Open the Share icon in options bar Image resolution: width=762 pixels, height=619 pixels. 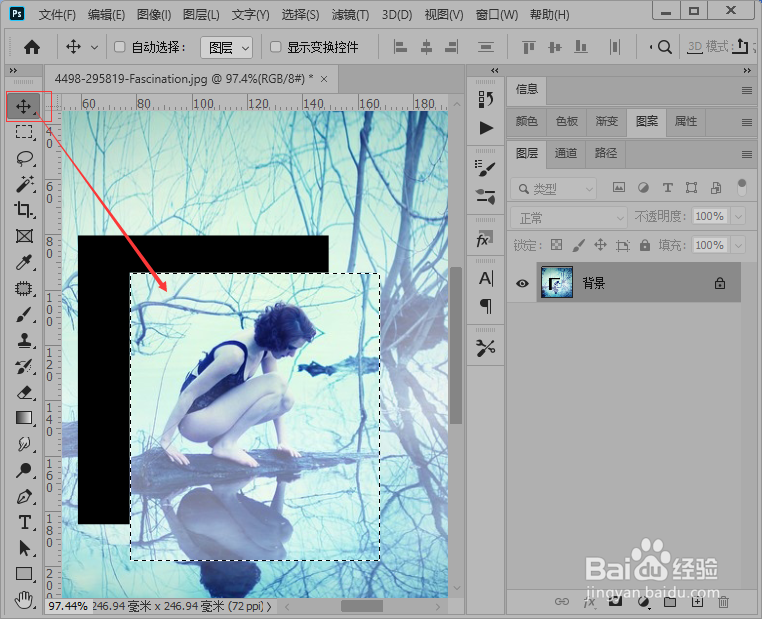coord(741,47)
